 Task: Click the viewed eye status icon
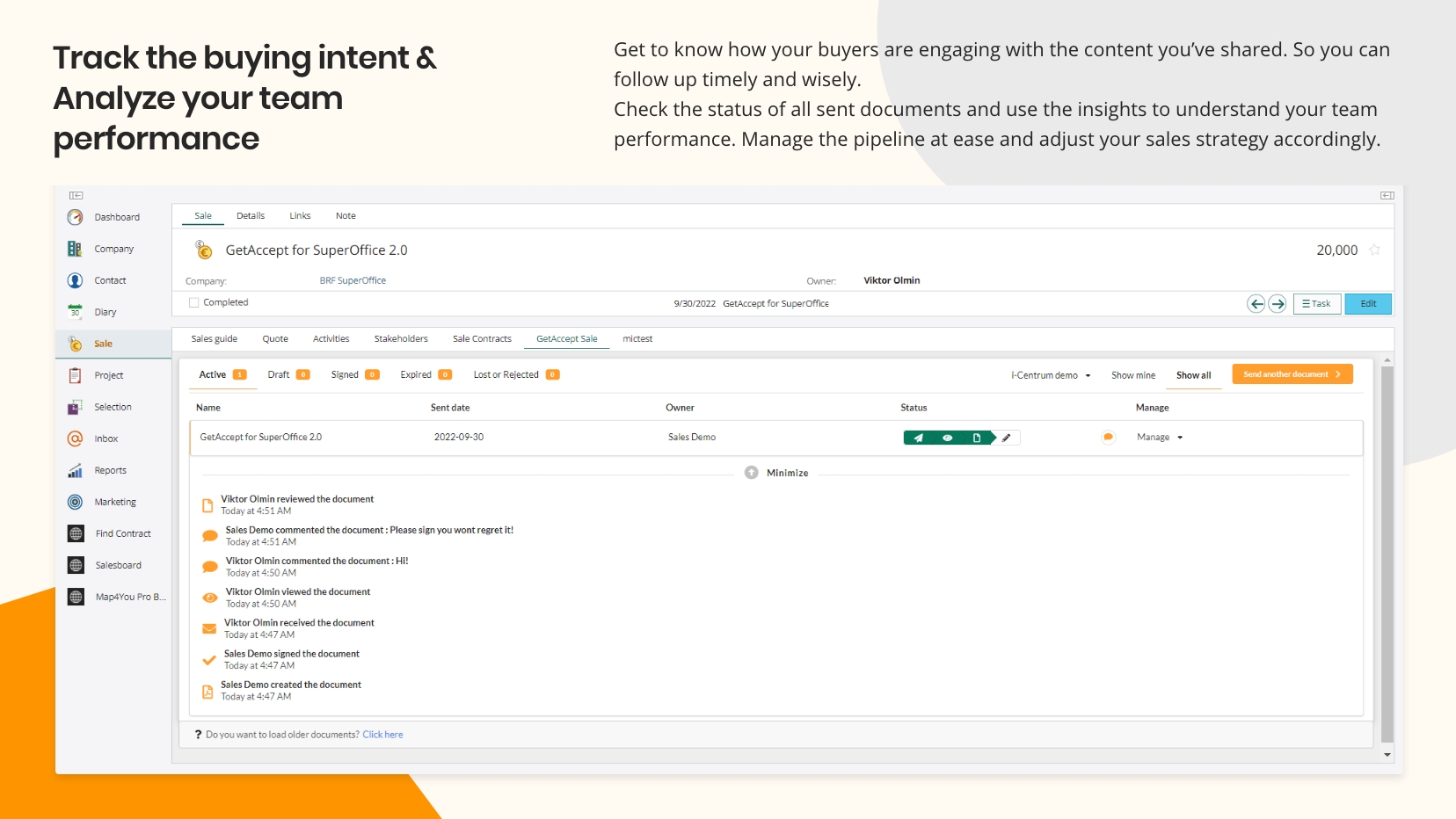(x=947, y=438)
